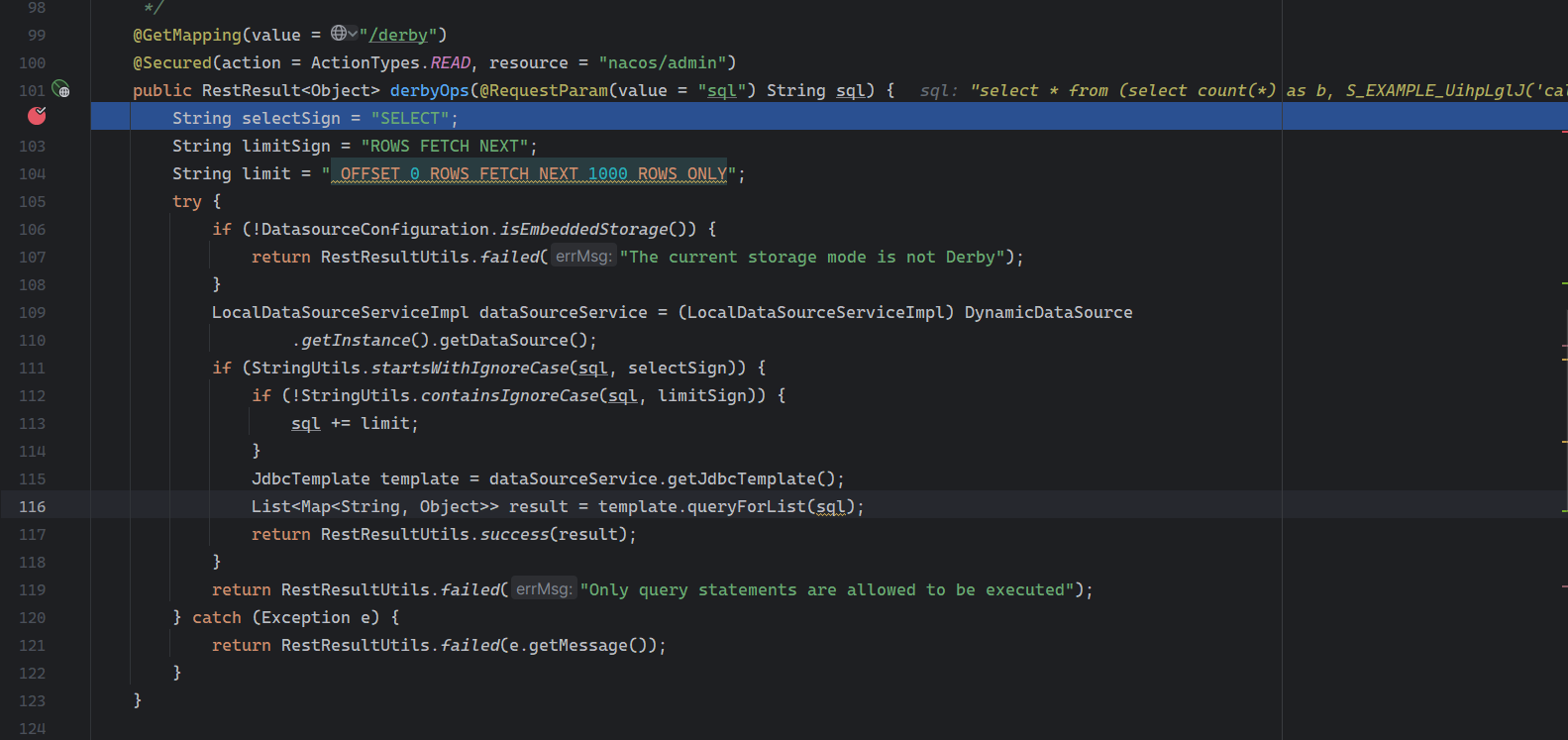Click the "nacos/admin" string
This screenshot has width=1568, height=740.
click(x=663, y=62)
